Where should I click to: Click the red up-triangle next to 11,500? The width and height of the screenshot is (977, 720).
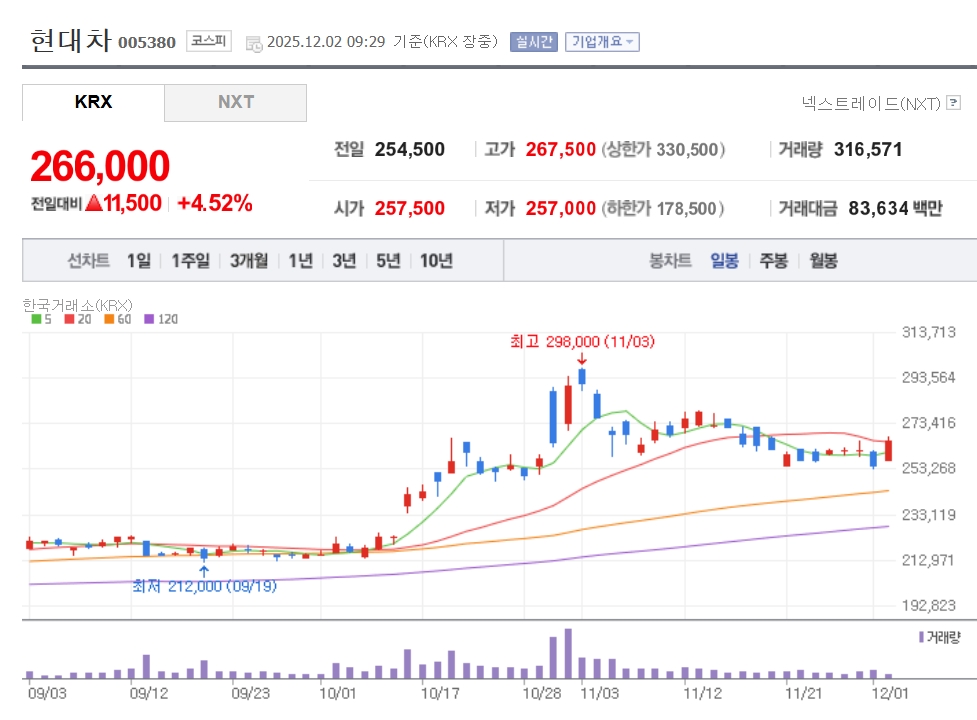tap(93, 203)
